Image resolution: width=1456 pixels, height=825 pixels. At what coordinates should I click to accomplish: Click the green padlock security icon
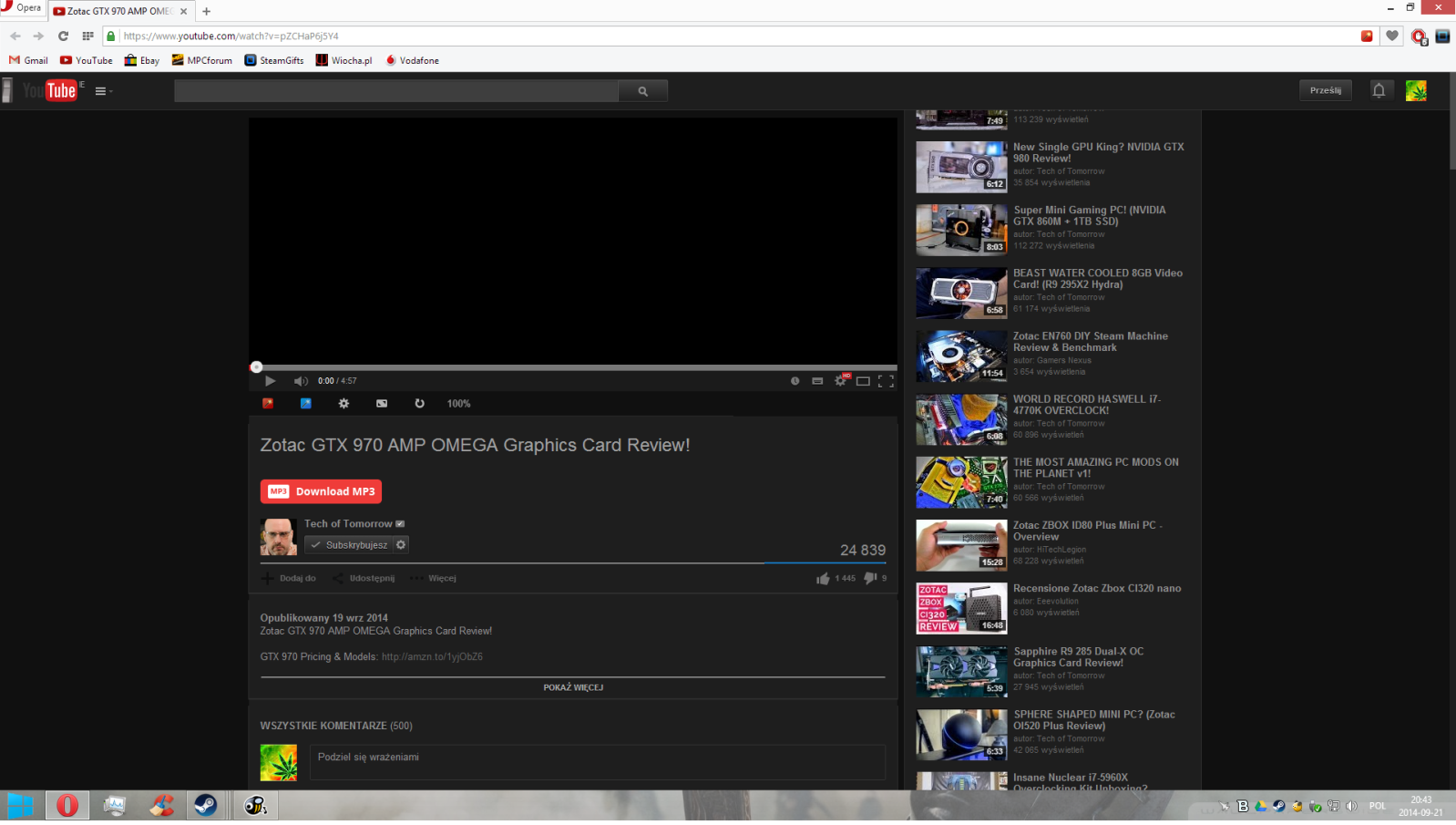tap(111, 36)
